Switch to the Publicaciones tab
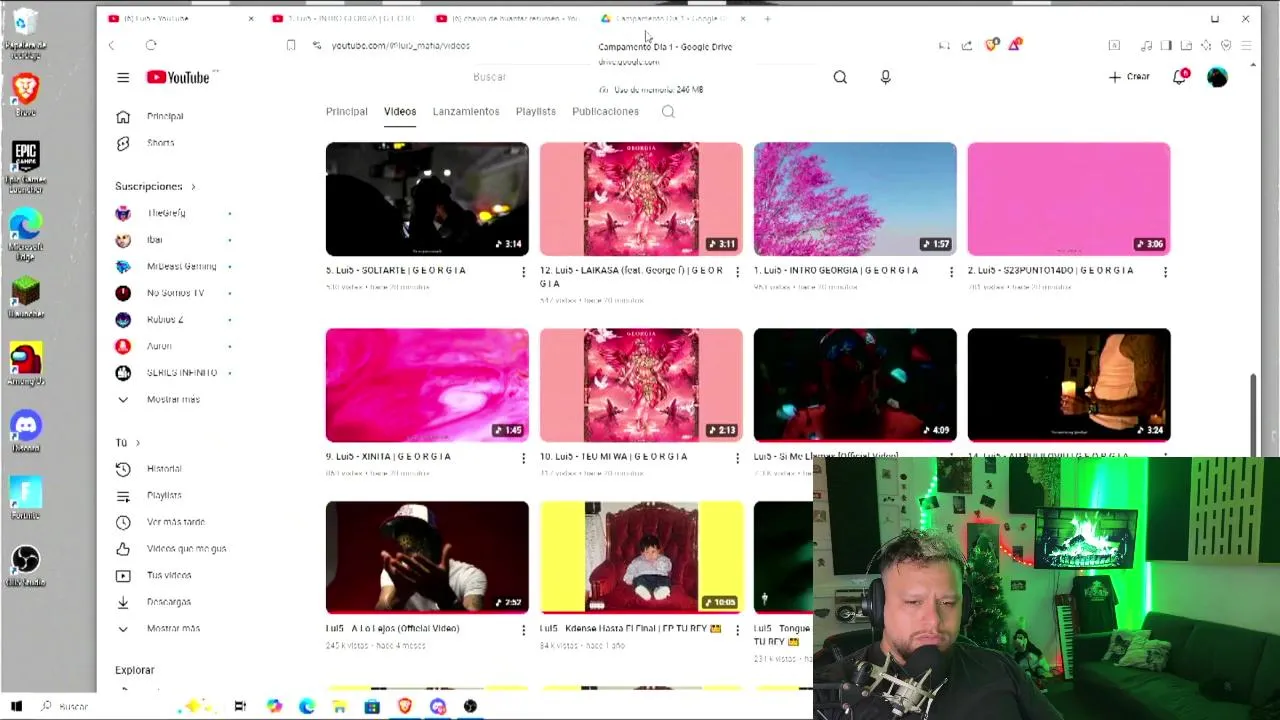Viewport: 1280px width, 720px height. click(605, 112)
